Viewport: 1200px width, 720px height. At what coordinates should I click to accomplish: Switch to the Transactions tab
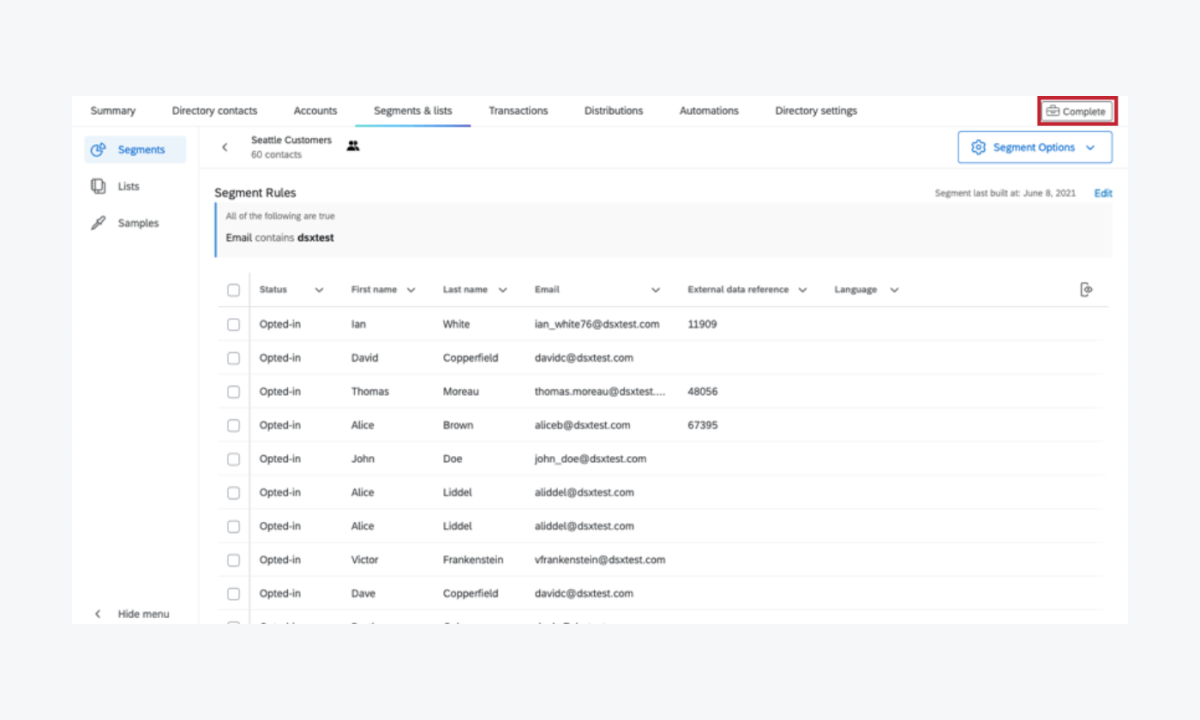[518, 110]
